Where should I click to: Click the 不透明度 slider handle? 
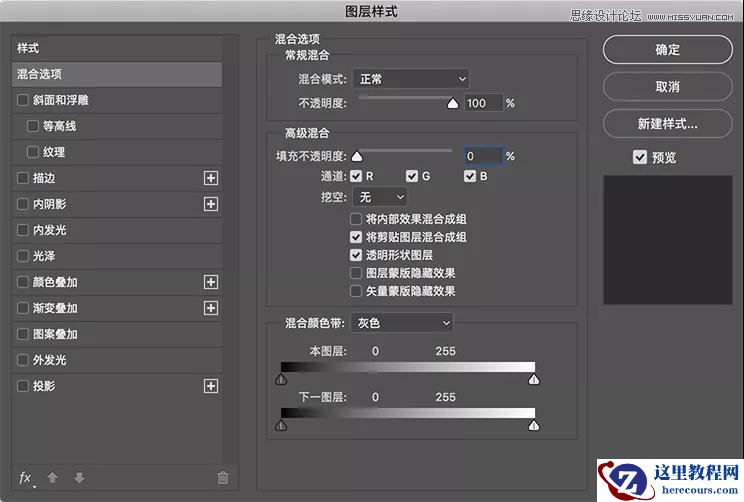tap(453, 103)
